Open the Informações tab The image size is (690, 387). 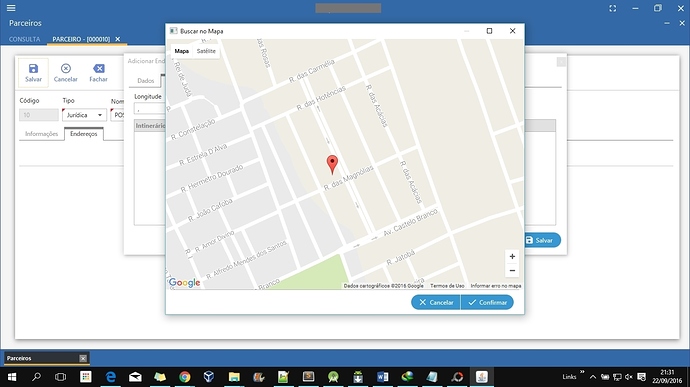(41, 134)
